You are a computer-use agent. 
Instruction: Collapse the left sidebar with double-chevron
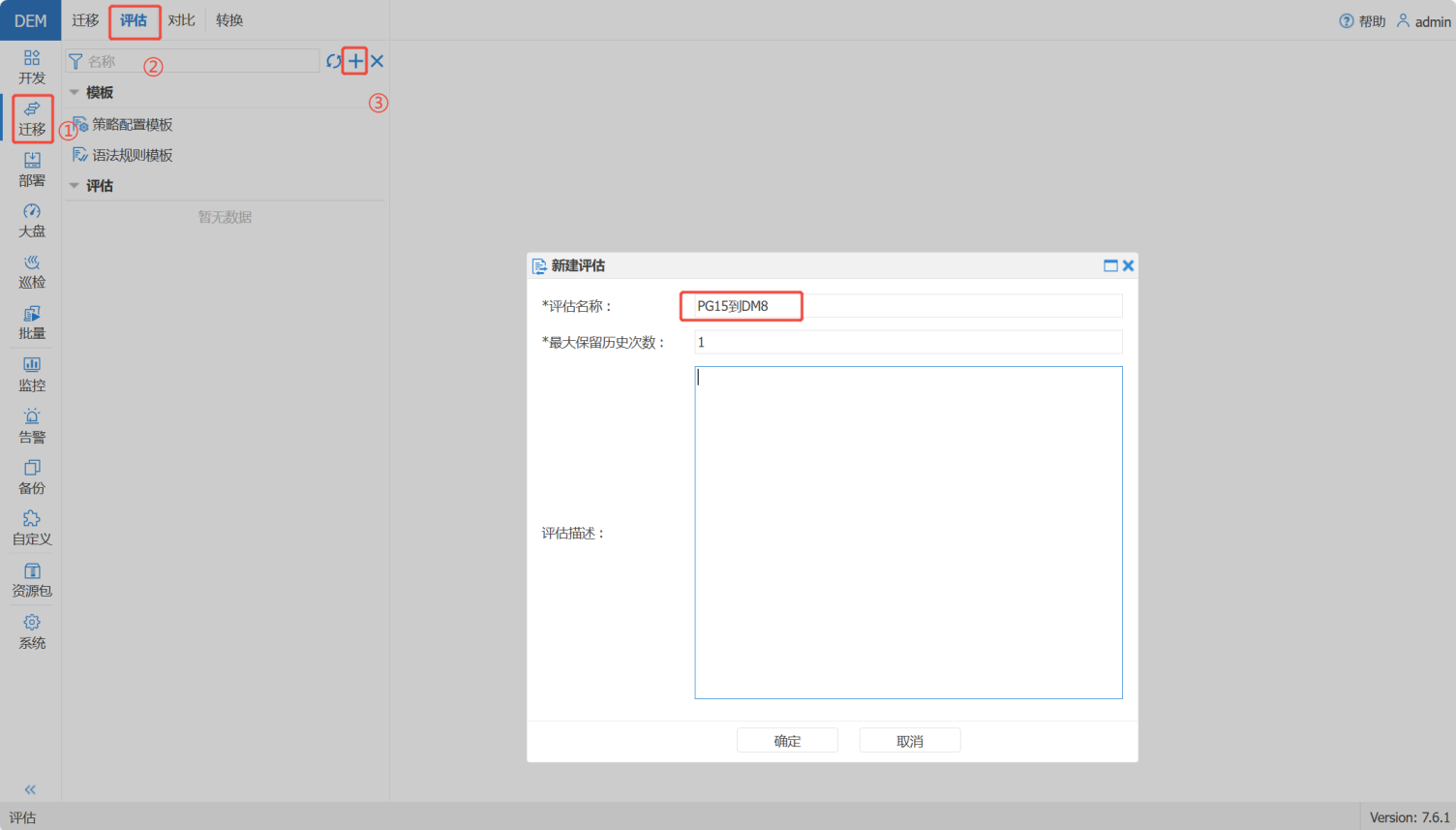click(x=30, y=789)
